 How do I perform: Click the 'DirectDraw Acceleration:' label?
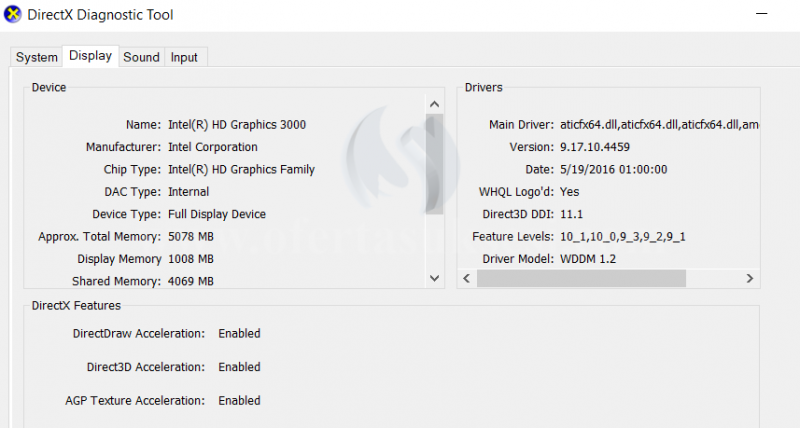[139, 334]
